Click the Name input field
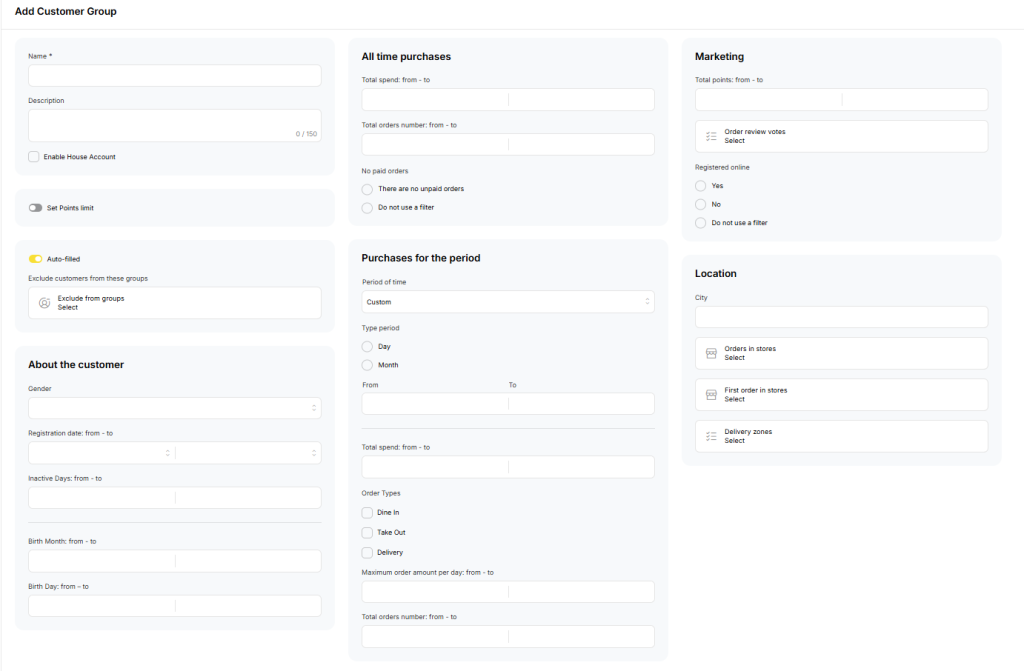 pyautogui.click(x=174, y=76)
